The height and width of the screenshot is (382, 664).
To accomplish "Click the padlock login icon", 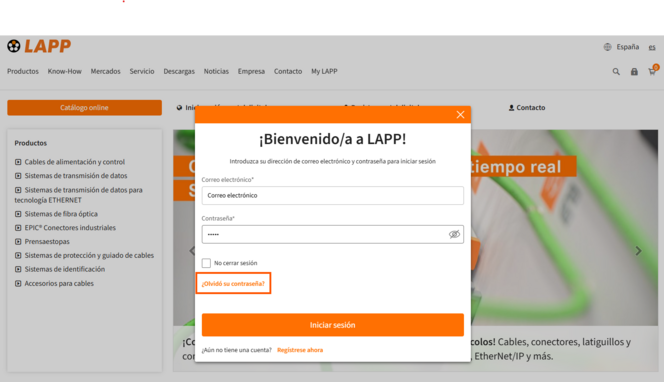I will click(x=634, y=72).
